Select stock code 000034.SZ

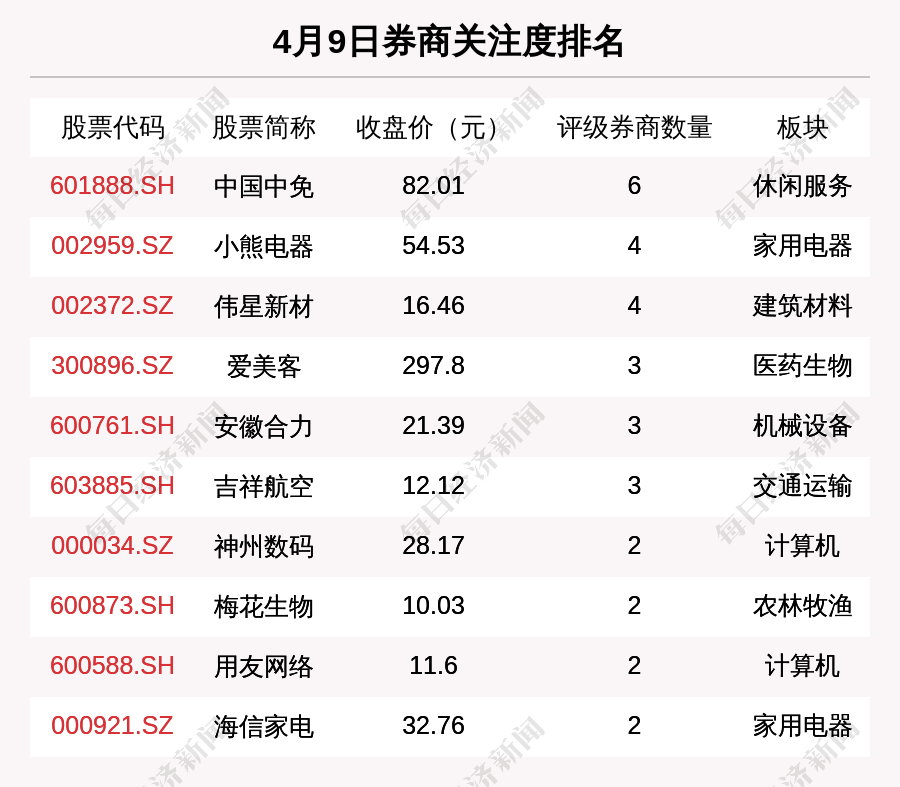pyautogui.click(x=112, y=545)
